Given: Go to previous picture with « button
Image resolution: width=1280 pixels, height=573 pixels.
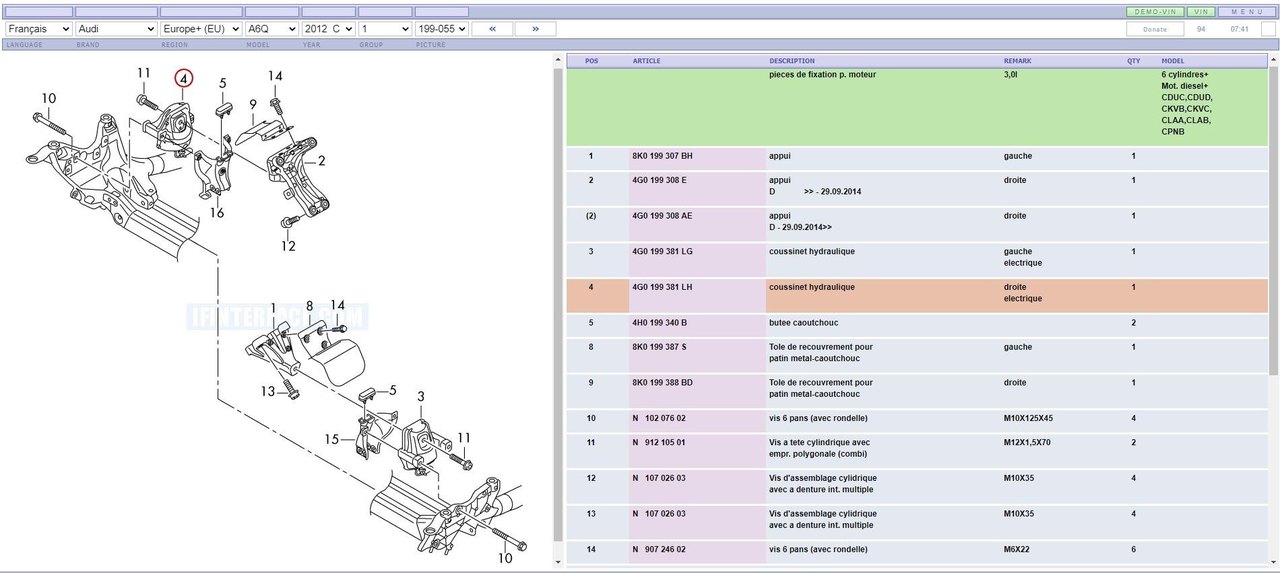Looking at the screenshot, I should click(x=492, y=29).
